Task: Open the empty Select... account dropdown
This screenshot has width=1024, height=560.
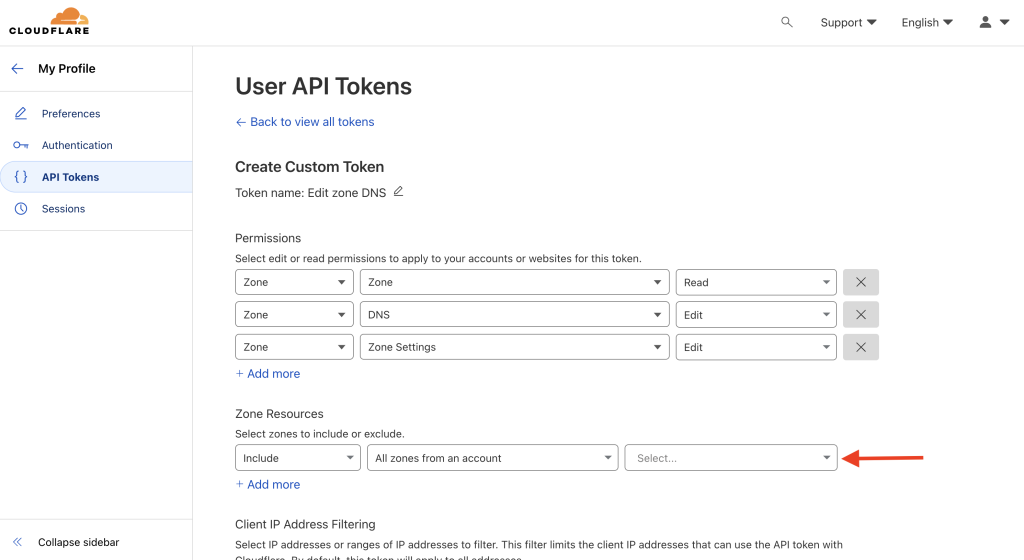Action: click(730, 458)
